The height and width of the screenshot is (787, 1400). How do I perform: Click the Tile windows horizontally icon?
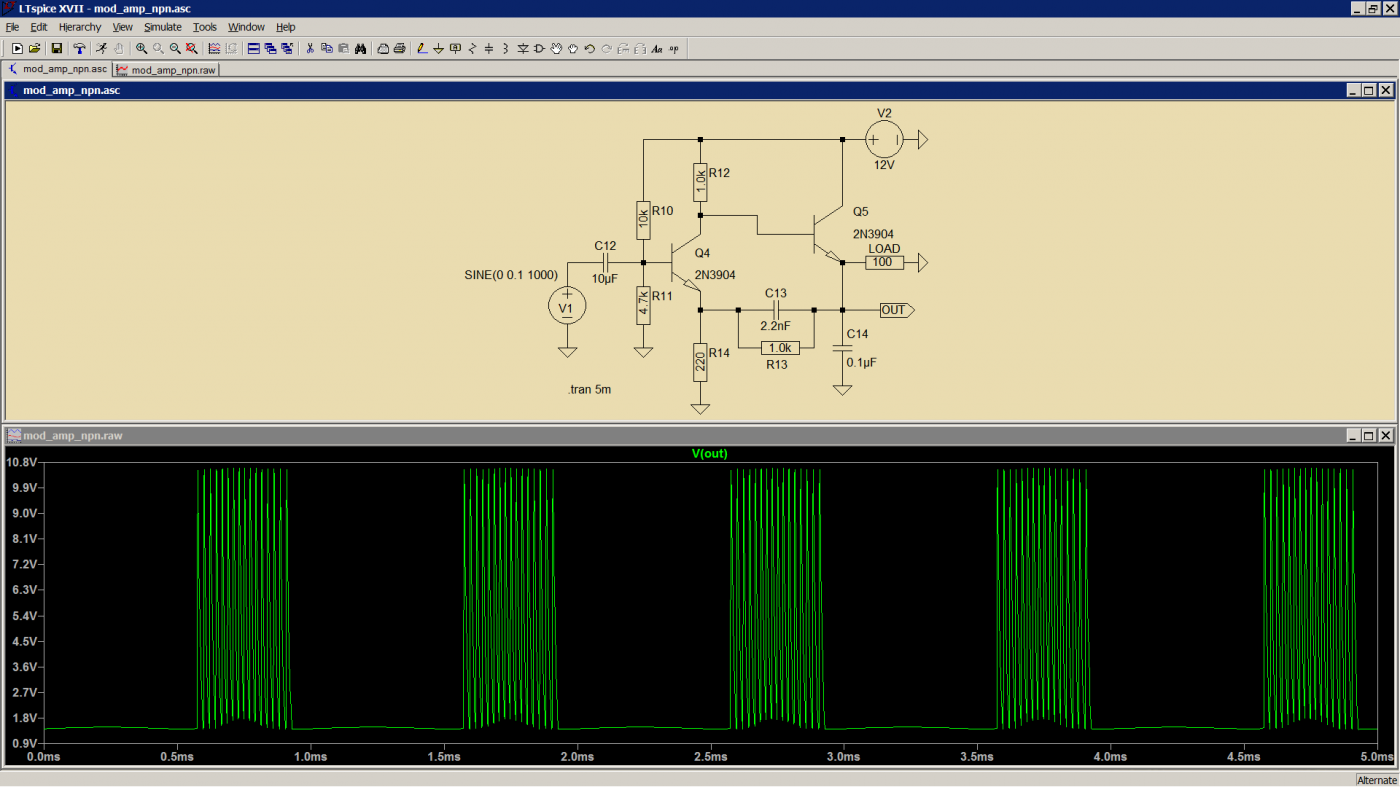tap(254, 48)
